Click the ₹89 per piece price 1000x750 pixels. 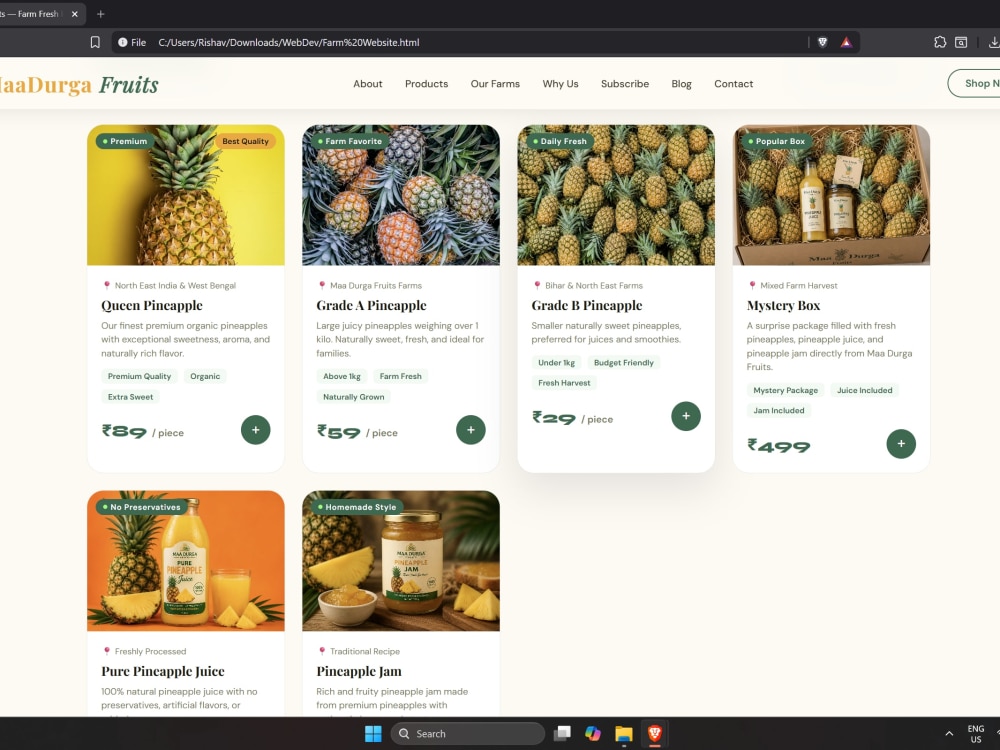coord(143,432)
